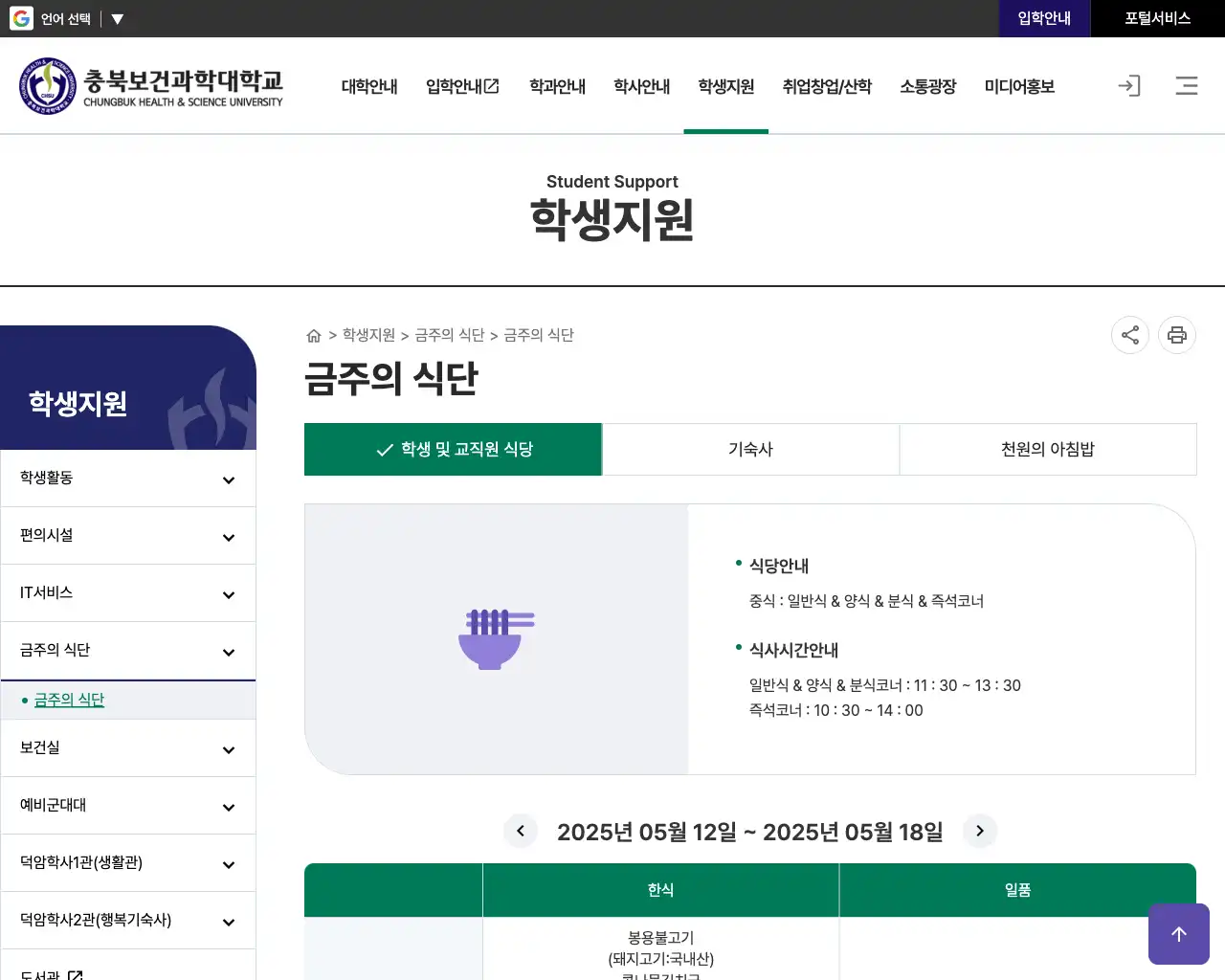Open the 학과안내 main menu
Viewport: 1225px width, 980px height.
pyautogui.click(x=557, y=86)
